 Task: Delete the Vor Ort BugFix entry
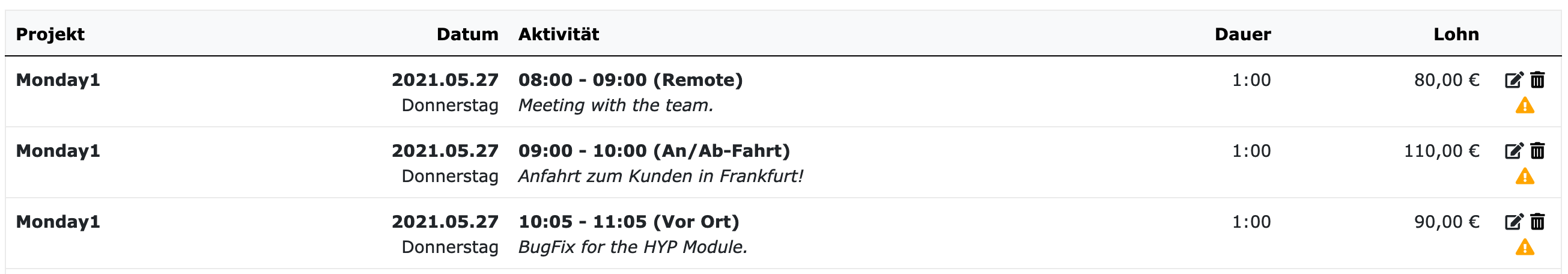(x=1537, y=222)
